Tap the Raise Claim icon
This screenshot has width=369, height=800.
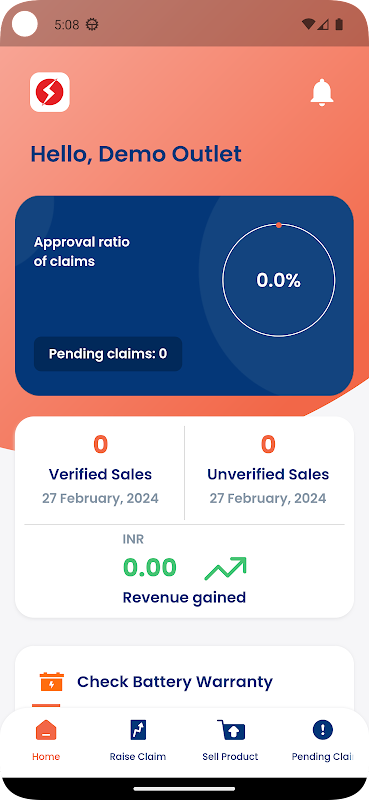[x=138, y=730]
